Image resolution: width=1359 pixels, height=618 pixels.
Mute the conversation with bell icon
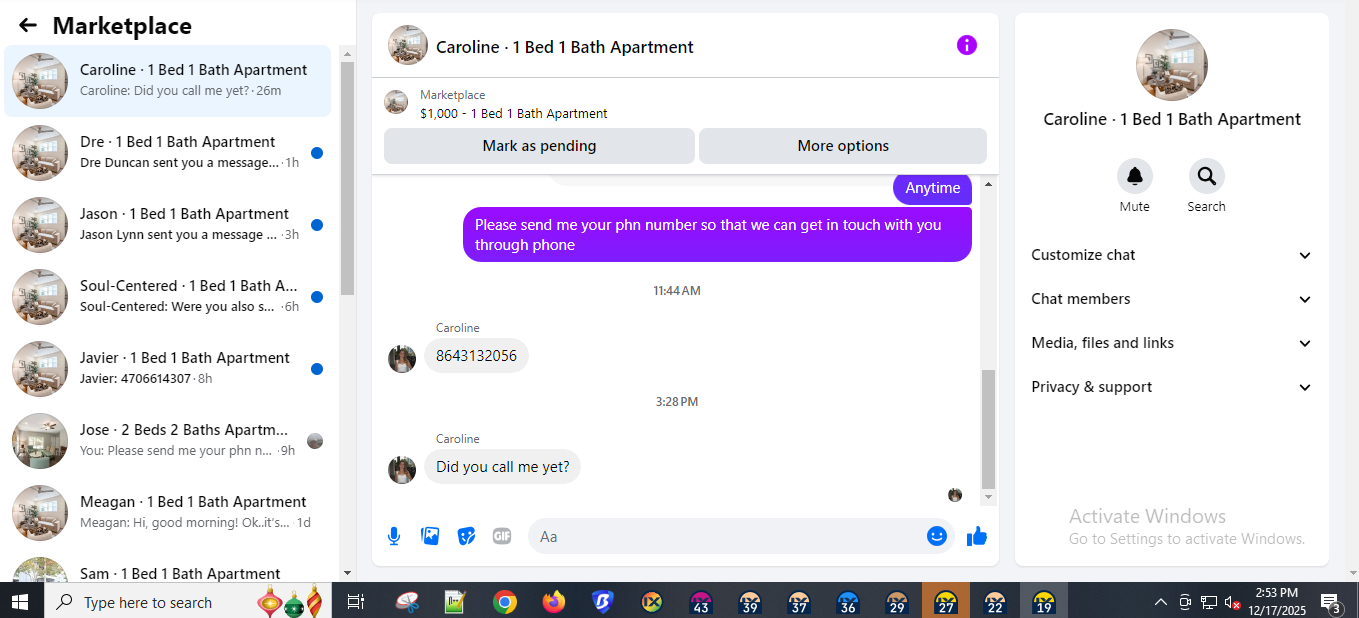[x=1135, y=176]
